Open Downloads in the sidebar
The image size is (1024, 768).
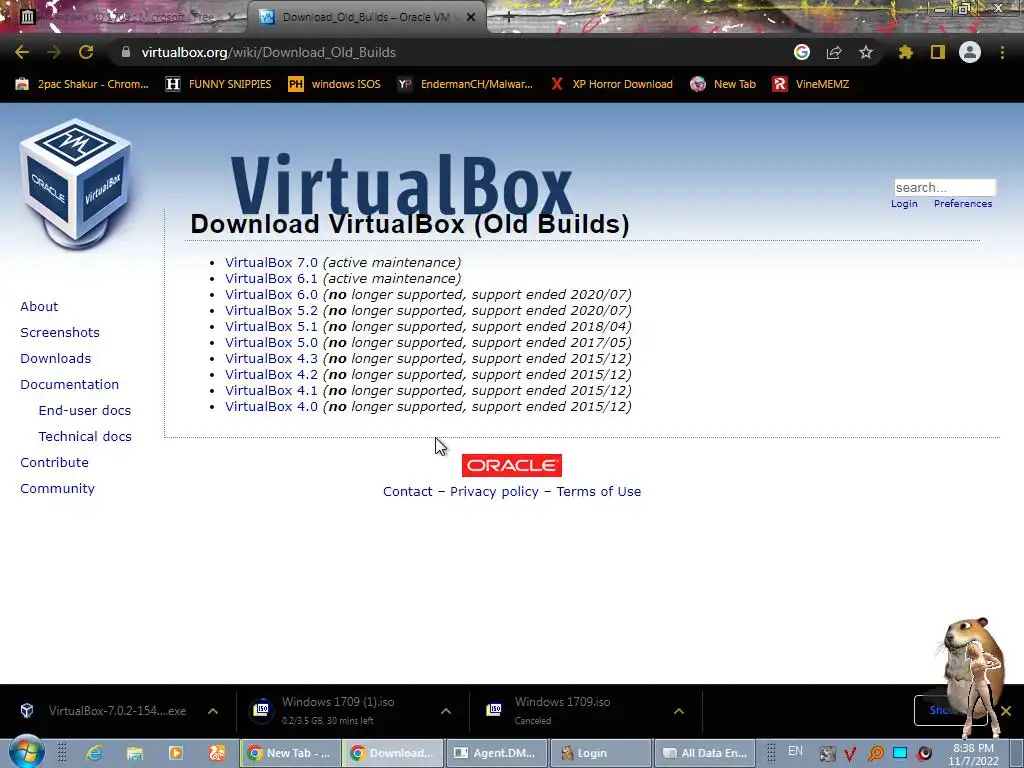(56, 359)
